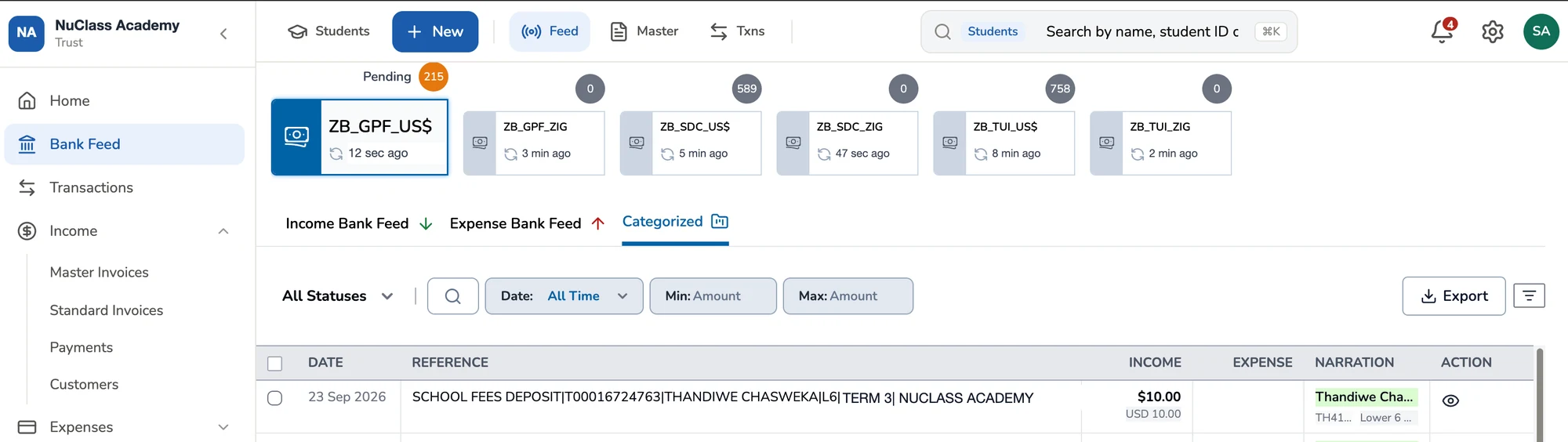
Task: Click the New button
Action: click(435, 31)
